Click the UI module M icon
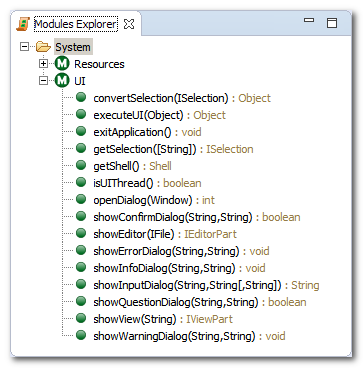 click(x=62, y=81)
